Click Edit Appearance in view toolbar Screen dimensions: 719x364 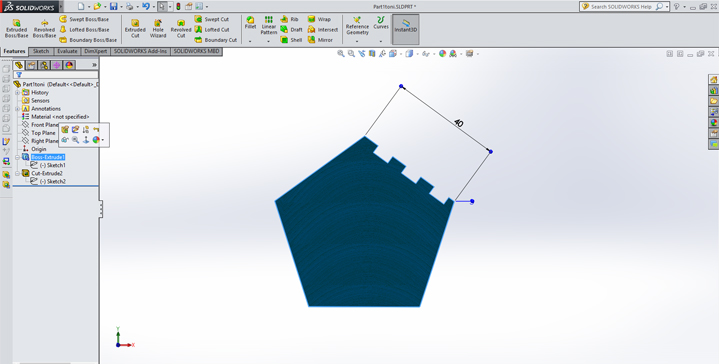(x=442, y=54)
